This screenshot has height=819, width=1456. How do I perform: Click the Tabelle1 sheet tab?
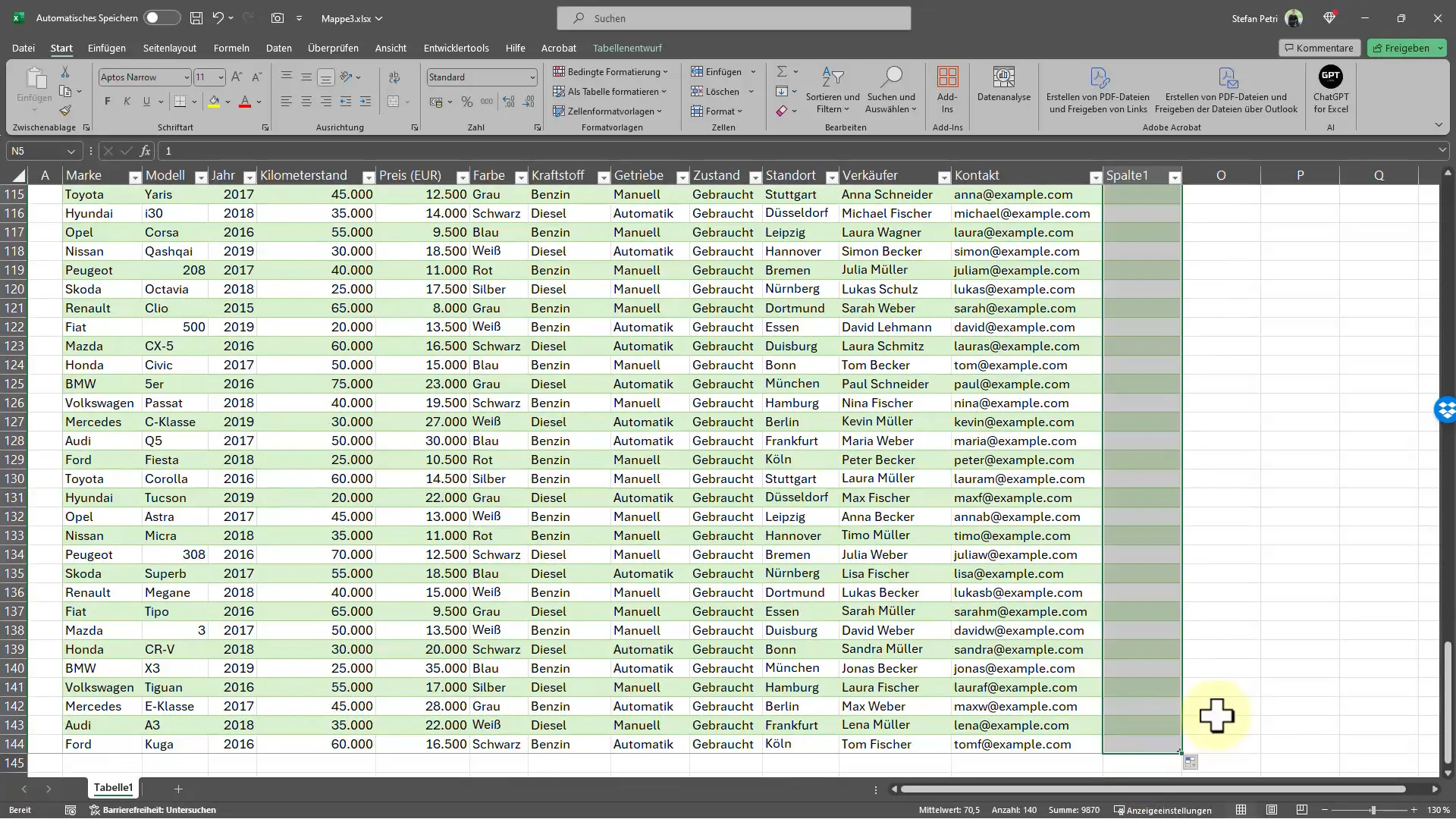point(113,789)
